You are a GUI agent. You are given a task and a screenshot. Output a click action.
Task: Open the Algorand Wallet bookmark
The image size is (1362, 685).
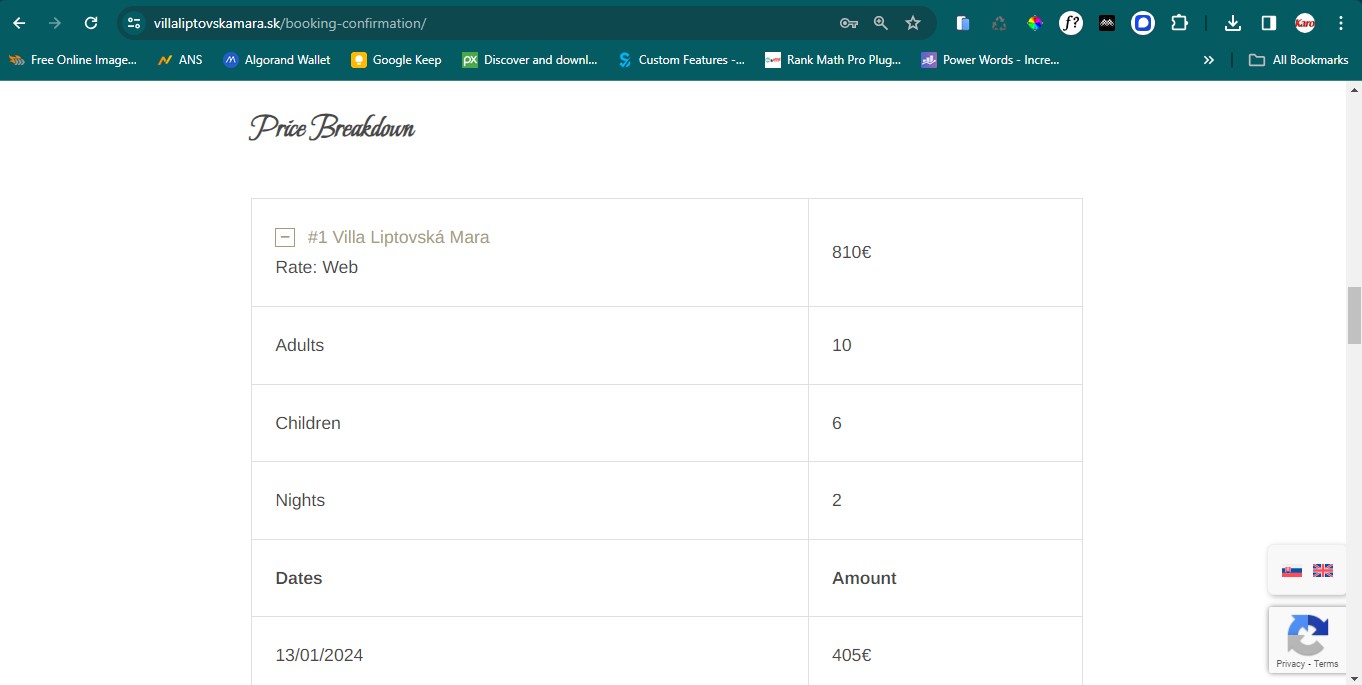coord(277,60)
